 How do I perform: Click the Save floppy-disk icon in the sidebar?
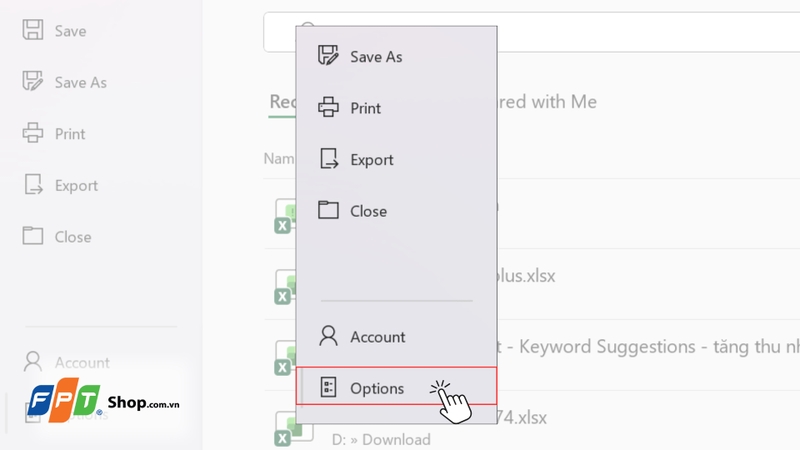point(33,31)
